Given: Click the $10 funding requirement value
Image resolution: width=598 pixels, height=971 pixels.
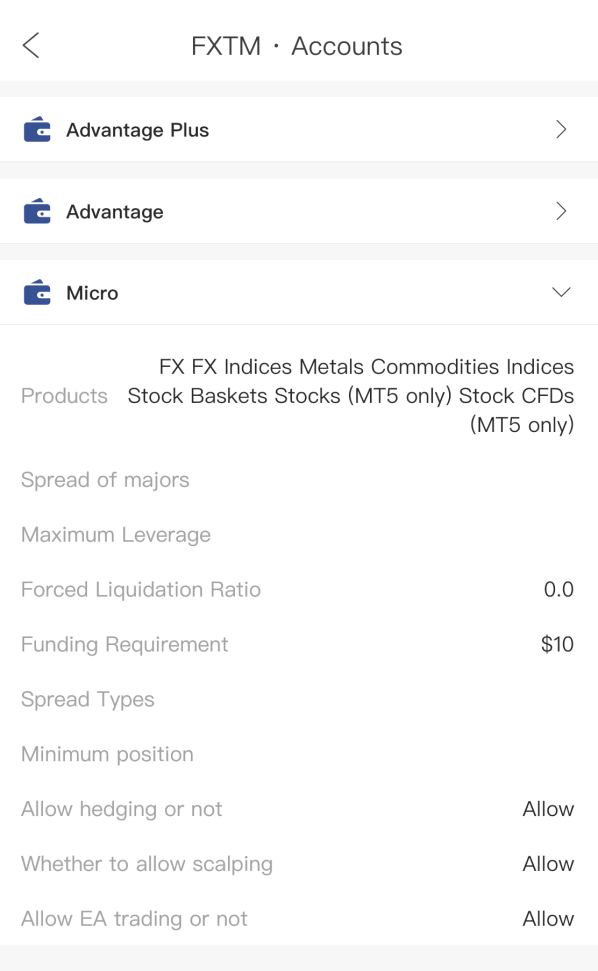Looking at the screenshot, I should pyautogui.click(x=557, y=644).
